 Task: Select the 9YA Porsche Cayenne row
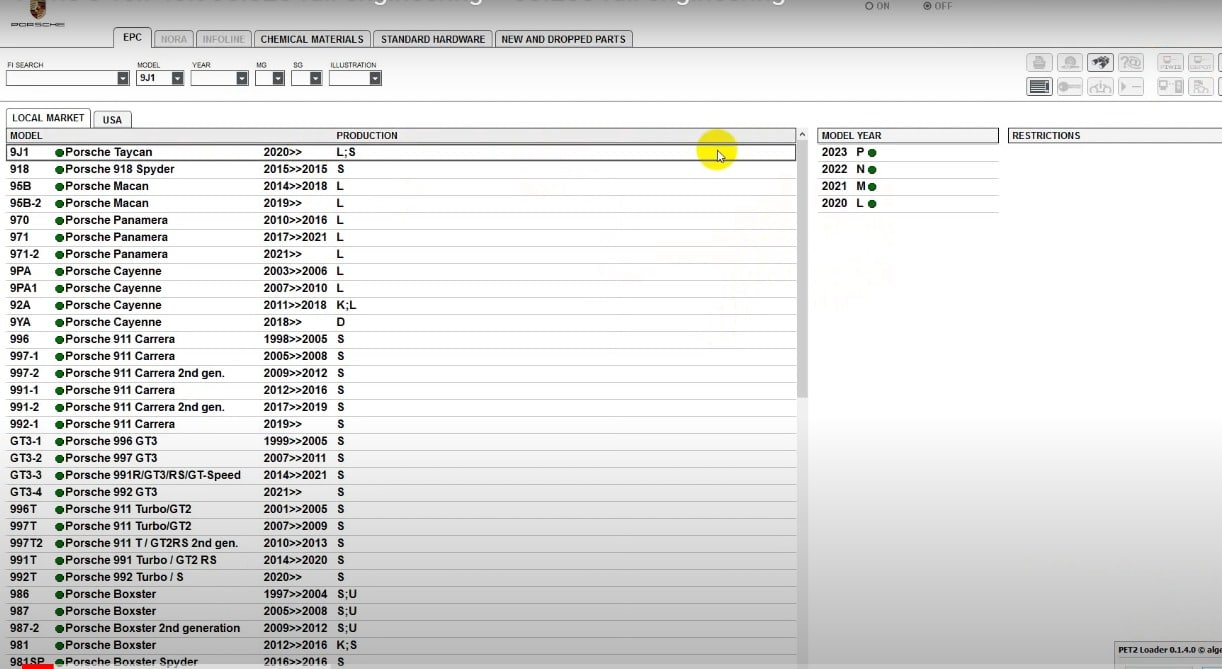coord(401,322)
